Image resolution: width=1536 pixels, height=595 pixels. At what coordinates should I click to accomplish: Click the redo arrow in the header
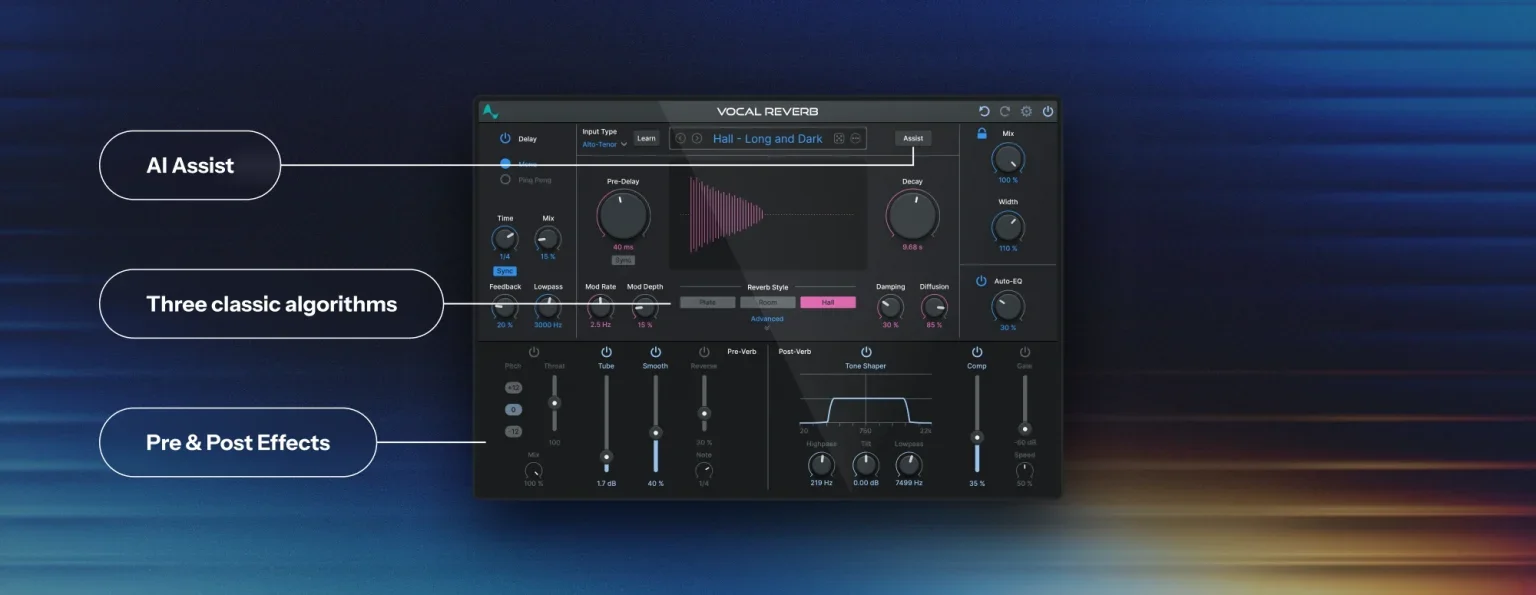click(1005, 111)
